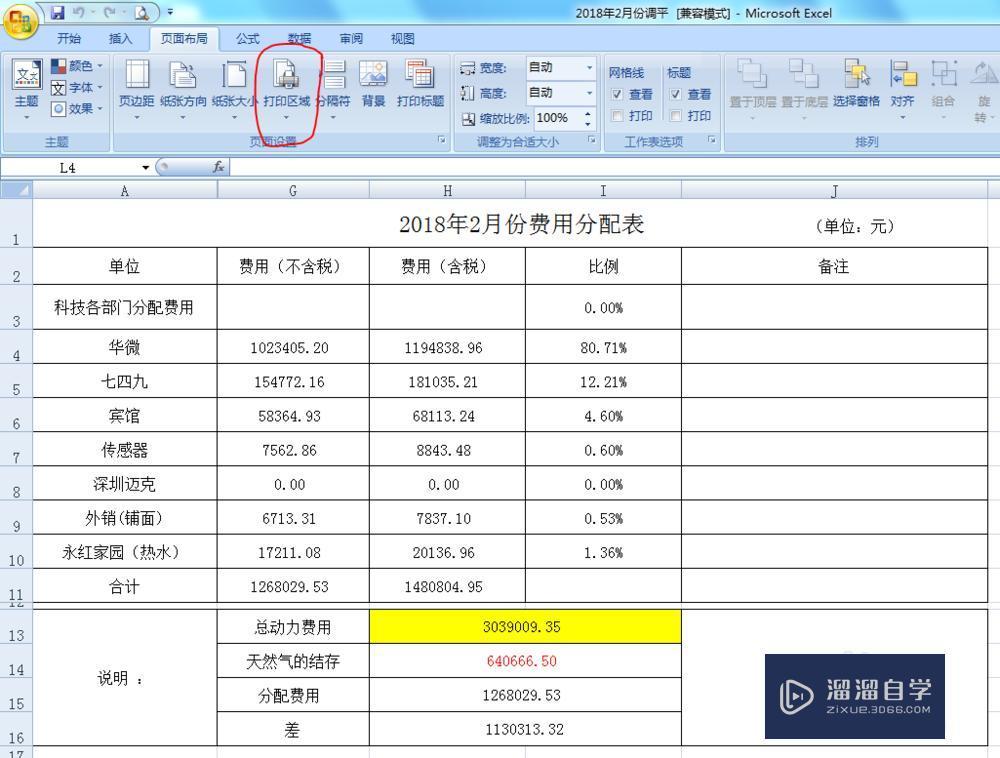Click the Insert Function (fx) button
The height and width of the screenshot is (758, 1000).
coord(219,167)
